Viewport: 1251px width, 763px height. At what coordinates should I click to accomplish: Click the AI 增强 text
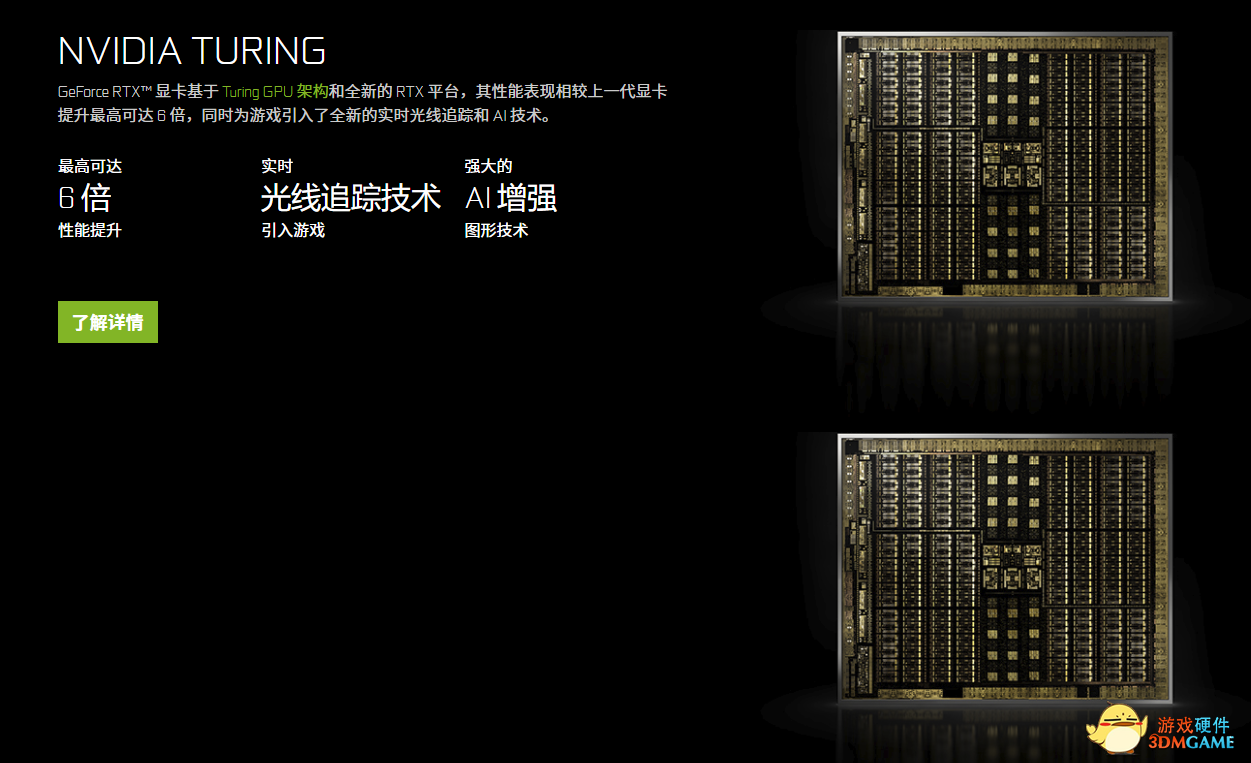click(x=511, y=198)
